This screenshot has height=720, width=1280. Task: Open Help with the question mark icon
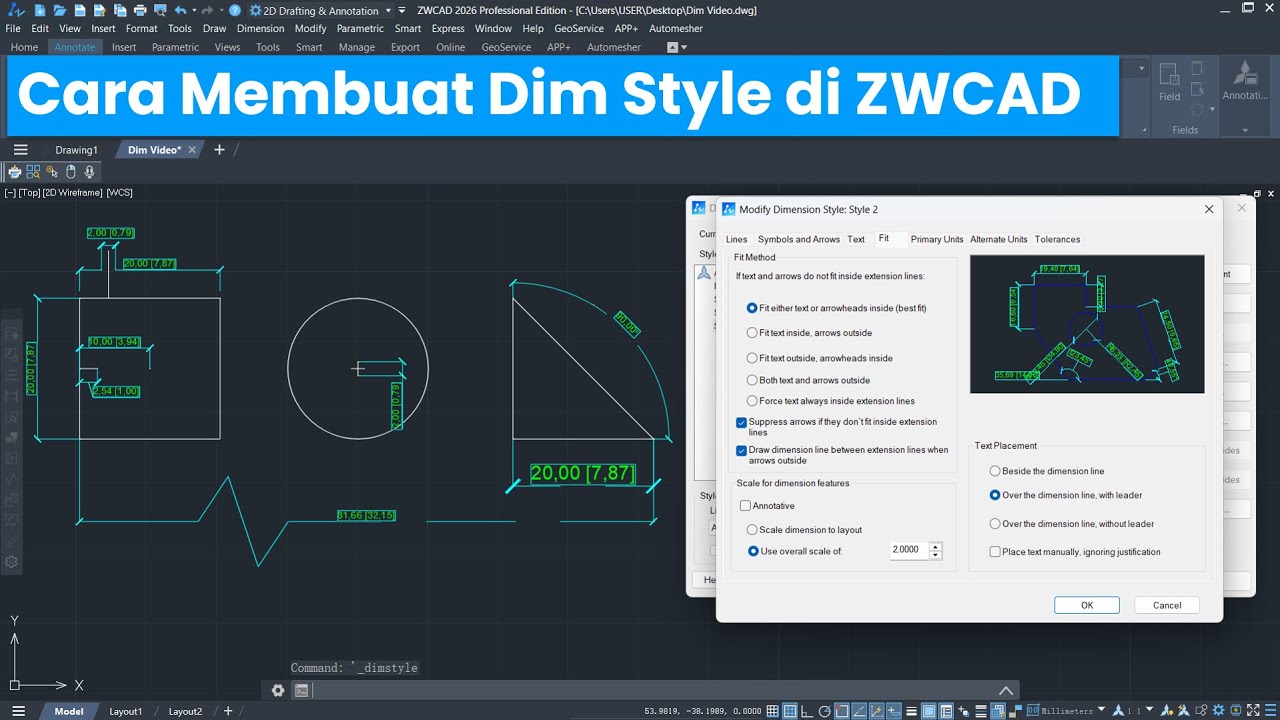[235, 10]
